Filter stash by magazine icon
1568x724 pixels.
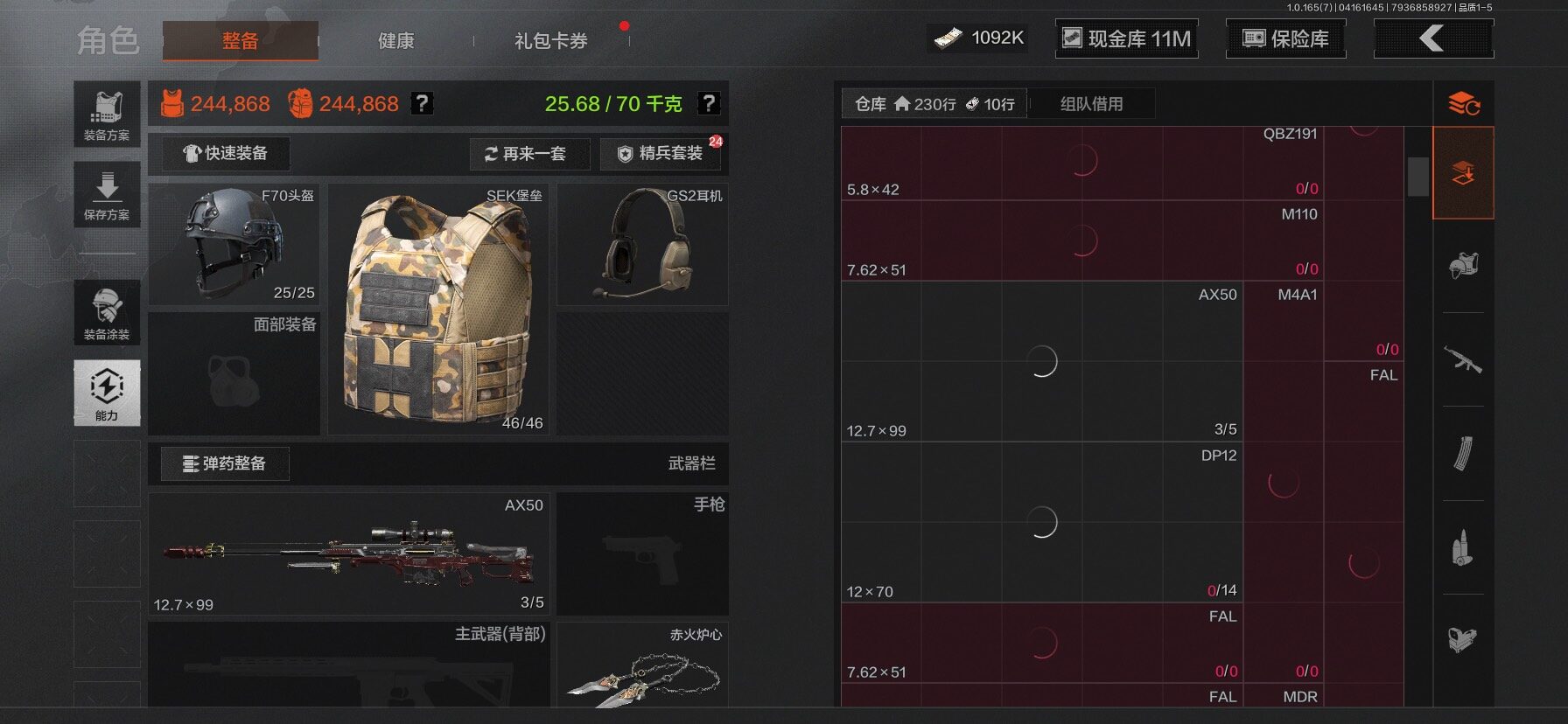click(1463, 453)
